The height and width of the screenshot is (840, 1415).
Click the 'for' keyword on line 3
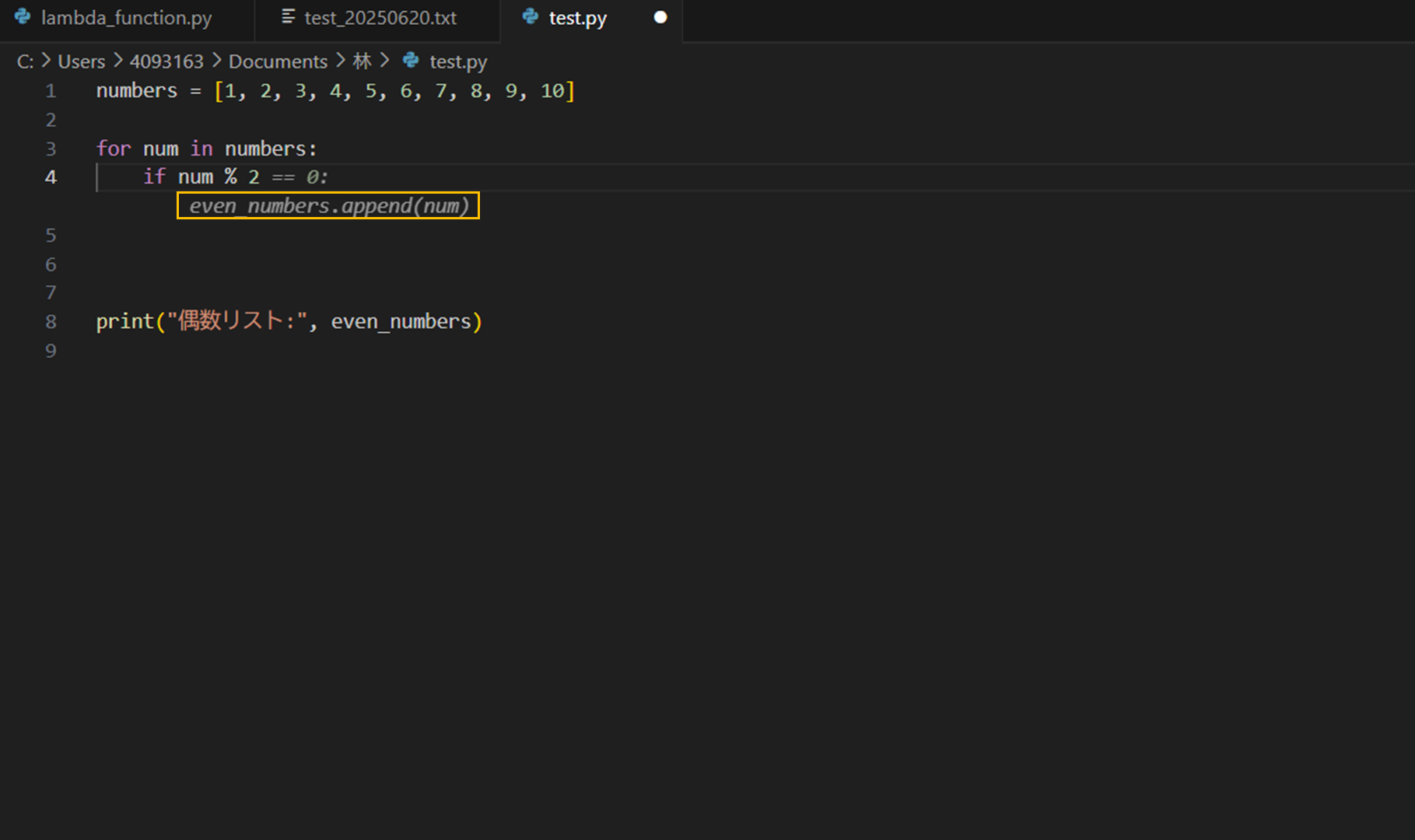point(114,149)
